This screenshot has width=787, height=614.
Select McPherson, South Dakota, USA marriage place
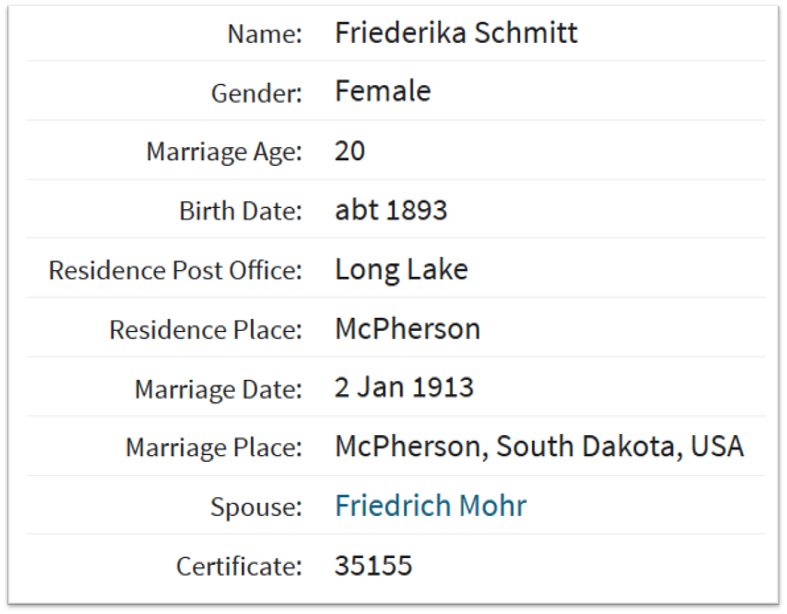pos(540,446)
